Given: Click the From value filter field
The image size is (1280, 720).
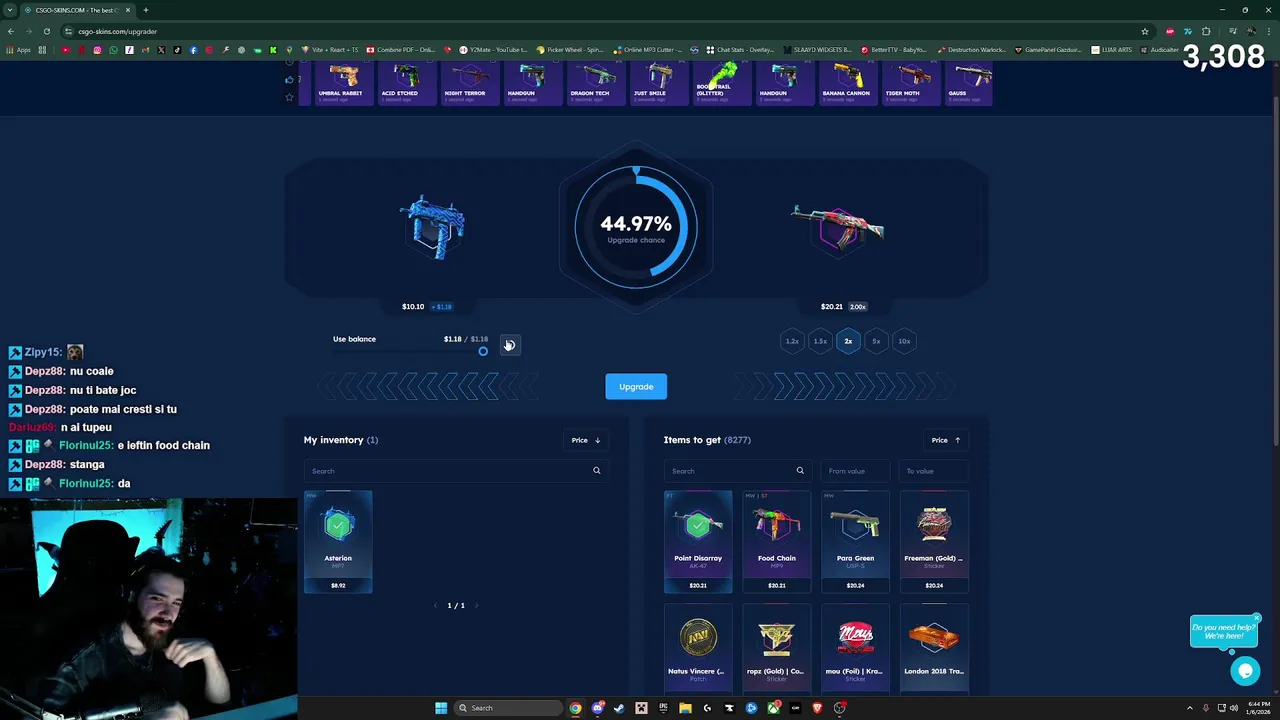Looking at the screenshot, I should coord(857,471).
